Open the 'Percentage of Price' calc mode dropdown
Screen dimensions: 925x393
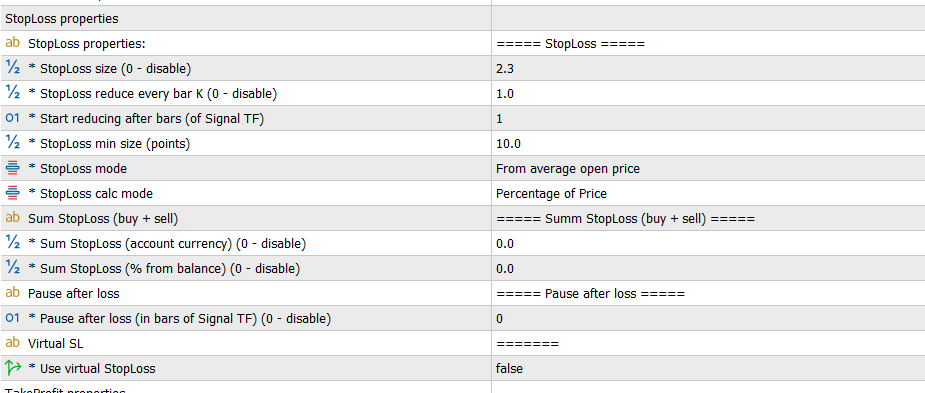(708, 193)
